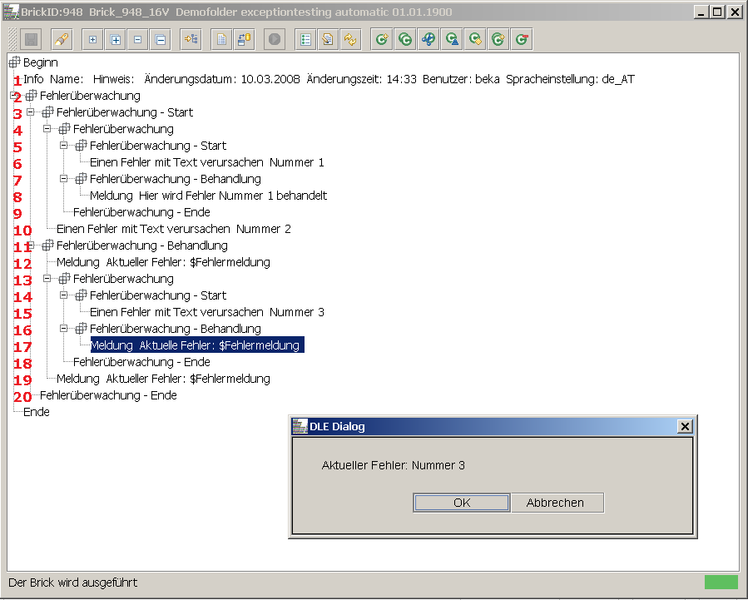Click the gray round record toolbar button
This screenshot has width=748, height=600.
(x=275, y=39)
